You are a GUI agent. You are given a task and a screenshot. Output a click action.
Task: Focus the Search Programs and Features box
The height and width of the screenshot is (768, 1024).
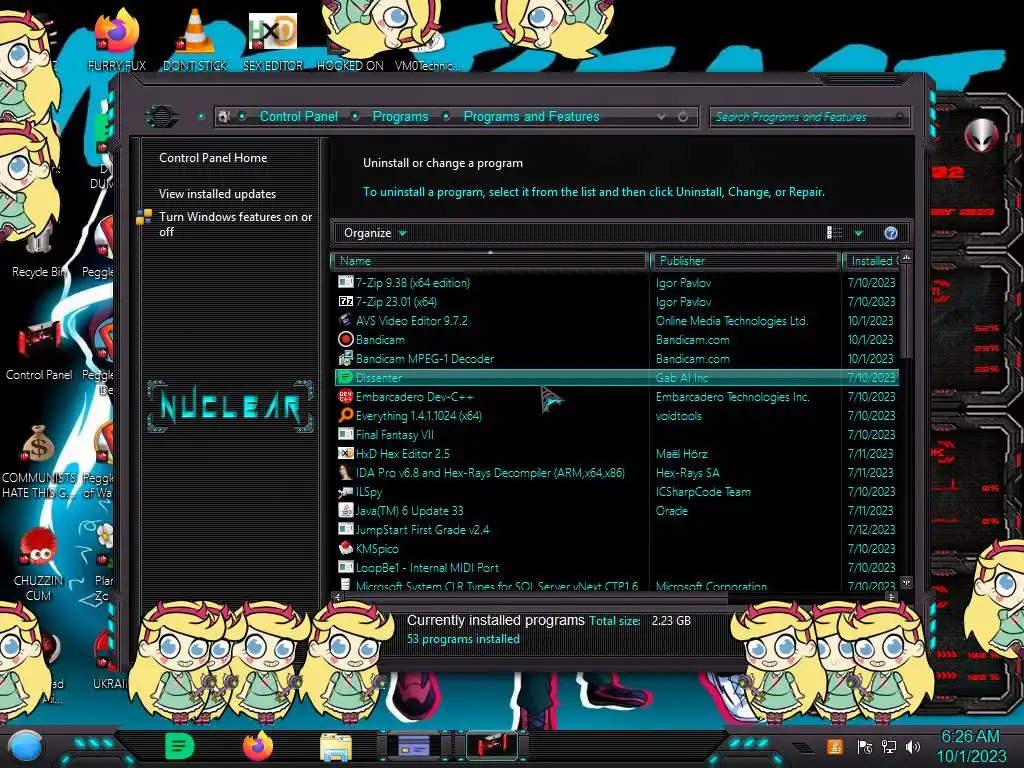coord(809,117)
